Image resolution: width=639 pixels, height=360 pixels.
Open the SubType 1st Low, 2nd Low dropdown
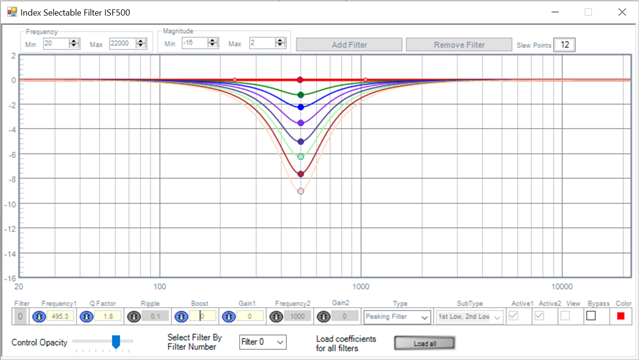tap(469, 317)
